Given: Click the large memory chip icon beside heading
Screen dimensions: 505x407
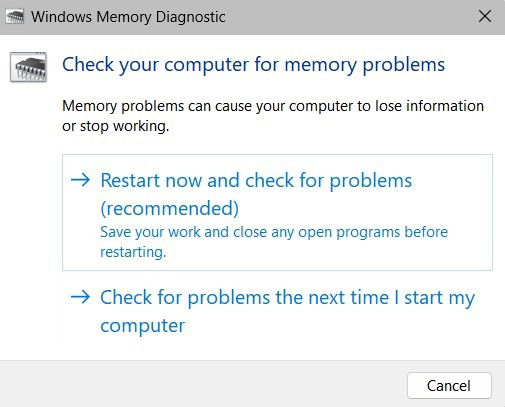Looking at the screenshot, I should coord(28,67).
